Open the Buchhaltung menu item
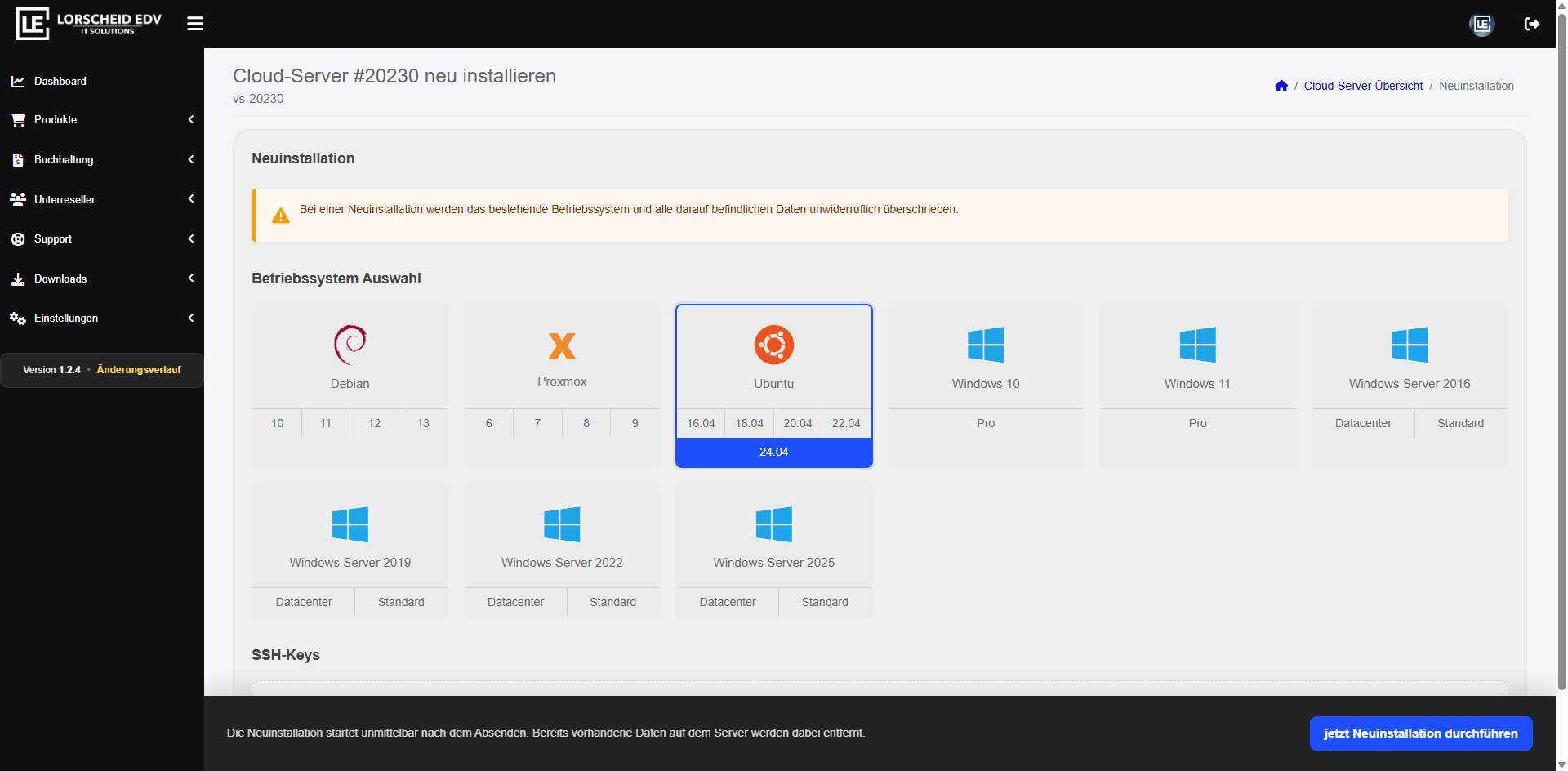1568x771 pixels. coord(102,159)
